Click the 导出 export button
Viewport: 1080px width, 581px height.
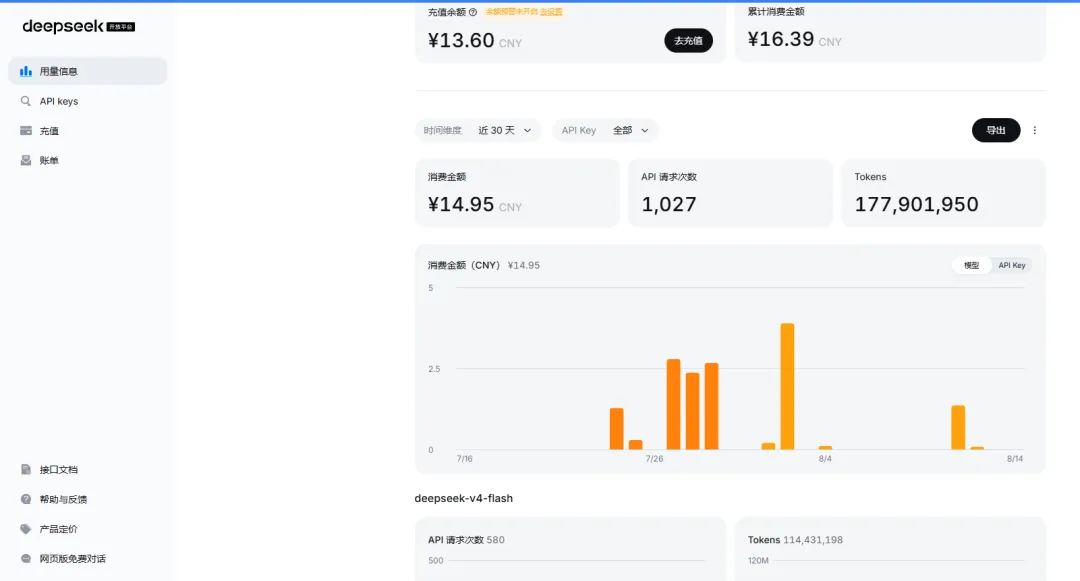click(x=995, y=130)
